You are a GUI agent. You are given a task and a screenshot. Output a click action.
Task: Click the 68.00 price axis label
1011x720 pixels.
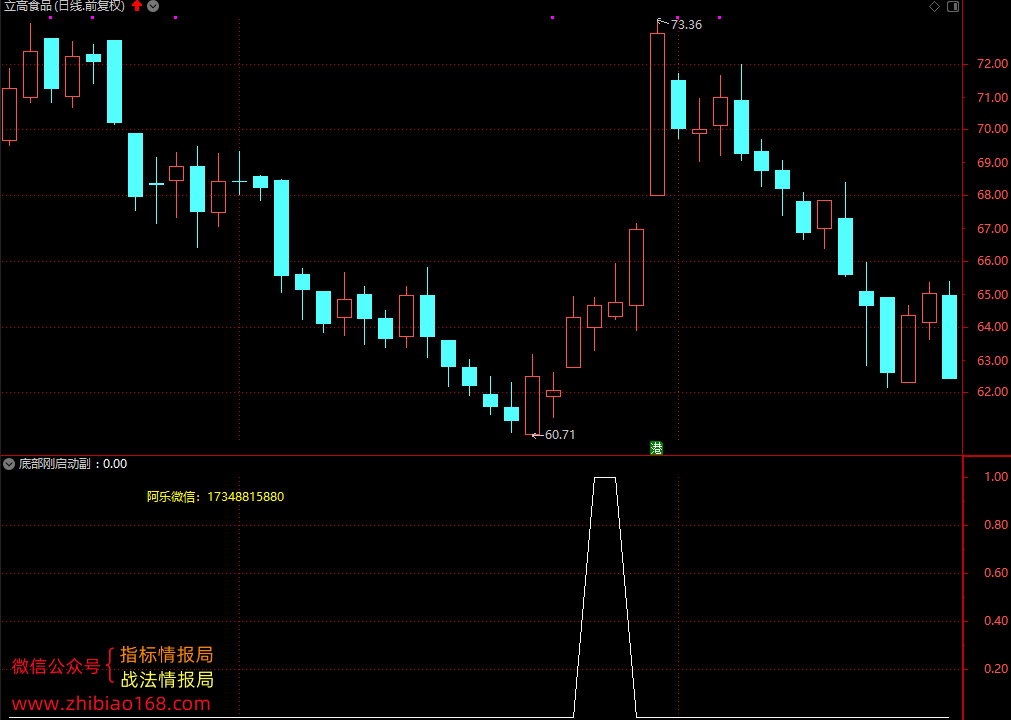[x=992, y=195]
